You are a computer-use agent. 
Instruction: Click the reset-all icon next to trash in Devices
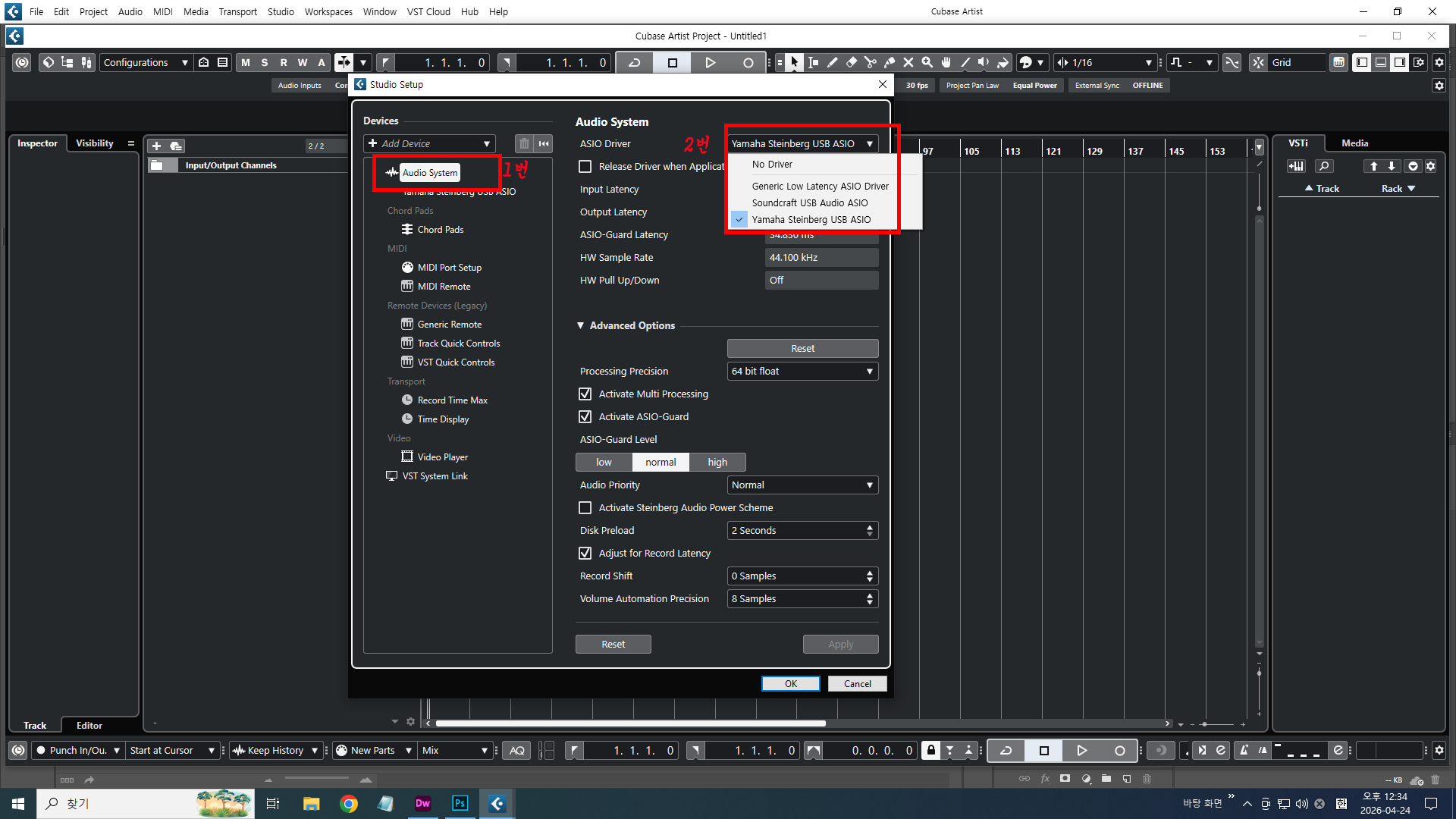pyautogui.click(x=544, y=143)
